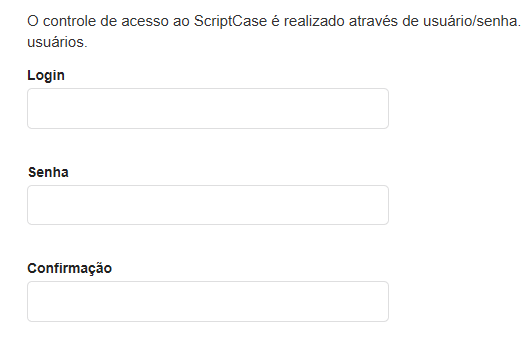Click the word de after controle

click(x=108, y=21)
